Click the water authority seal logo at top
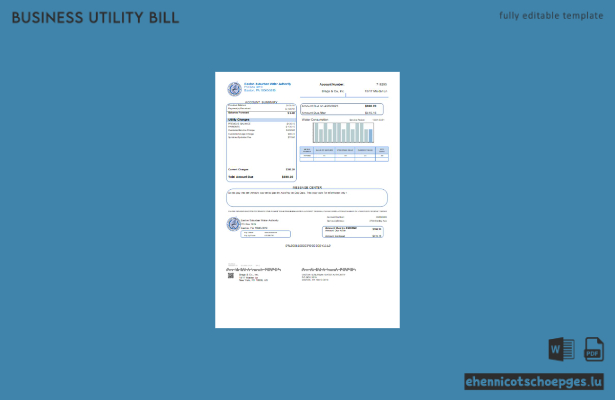 (235, 89)
